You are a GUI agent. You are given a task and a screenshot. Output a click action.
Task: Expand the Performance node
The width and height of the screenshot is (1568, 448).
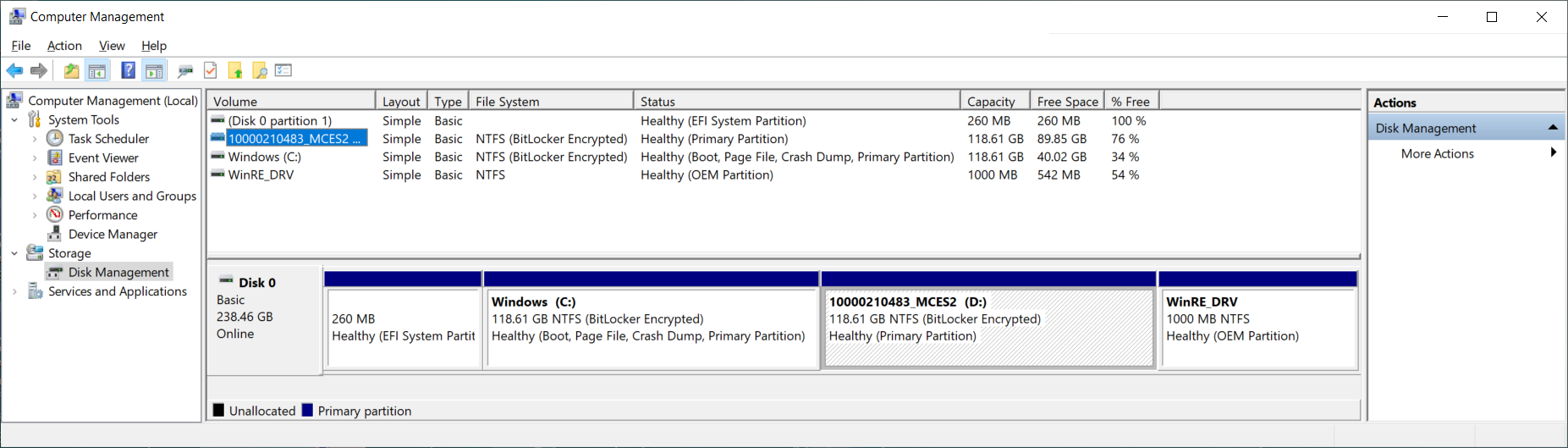[x=35, y=214]
